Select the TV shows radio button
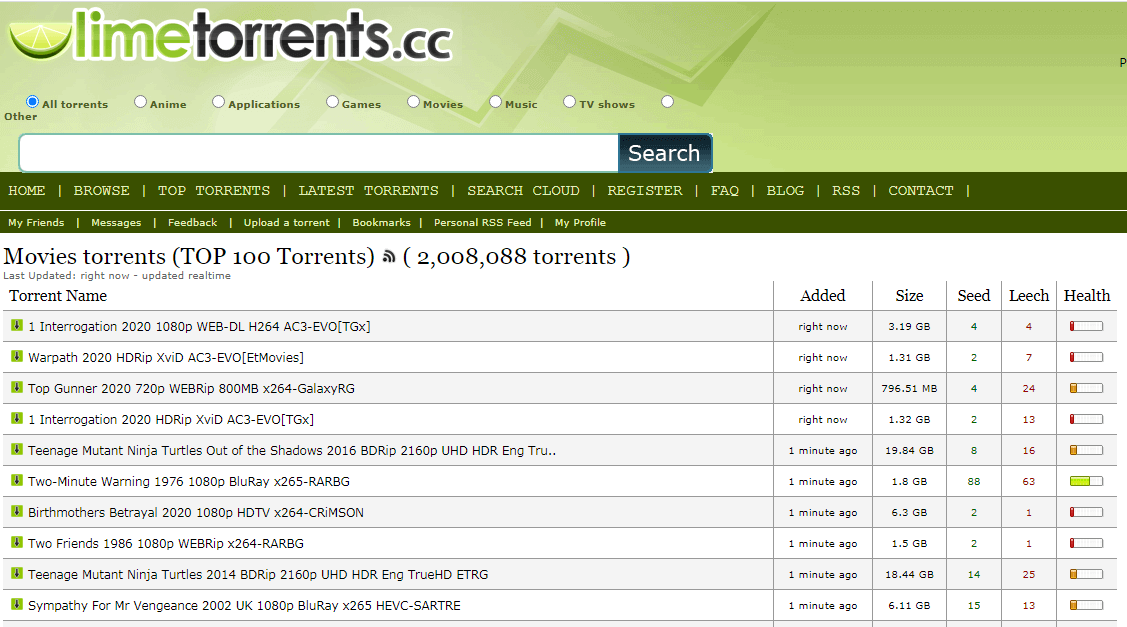1127x627 pixels. tap(569, 101)
